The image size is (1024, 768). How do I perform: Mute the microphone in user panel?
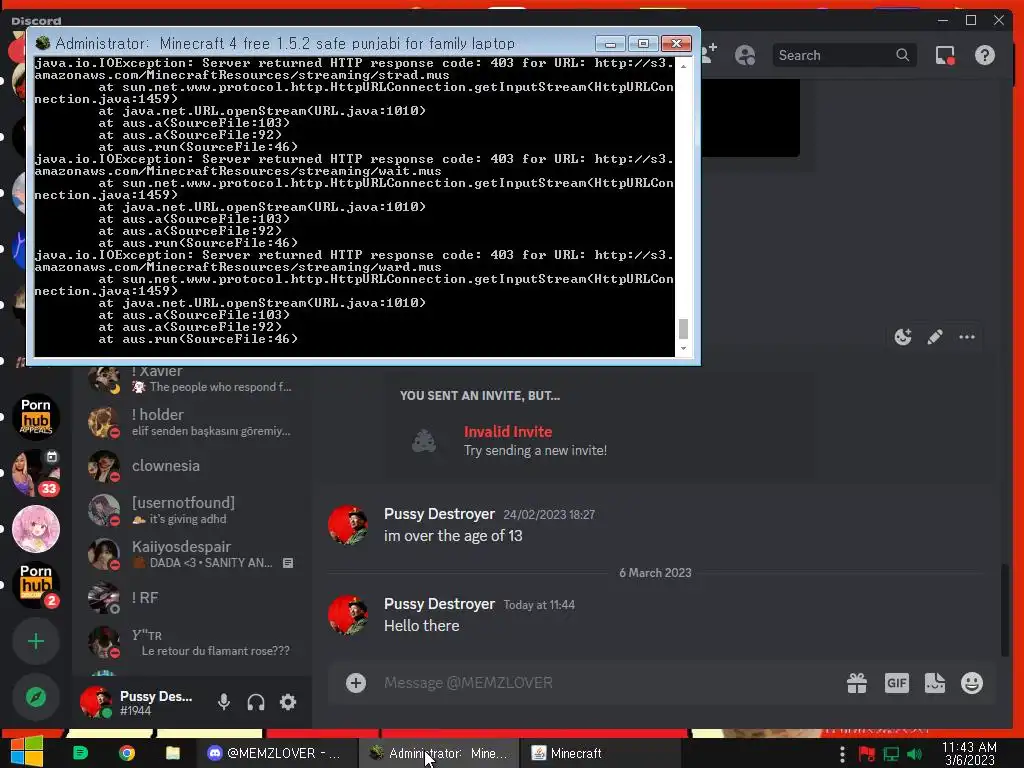point(224,702)
